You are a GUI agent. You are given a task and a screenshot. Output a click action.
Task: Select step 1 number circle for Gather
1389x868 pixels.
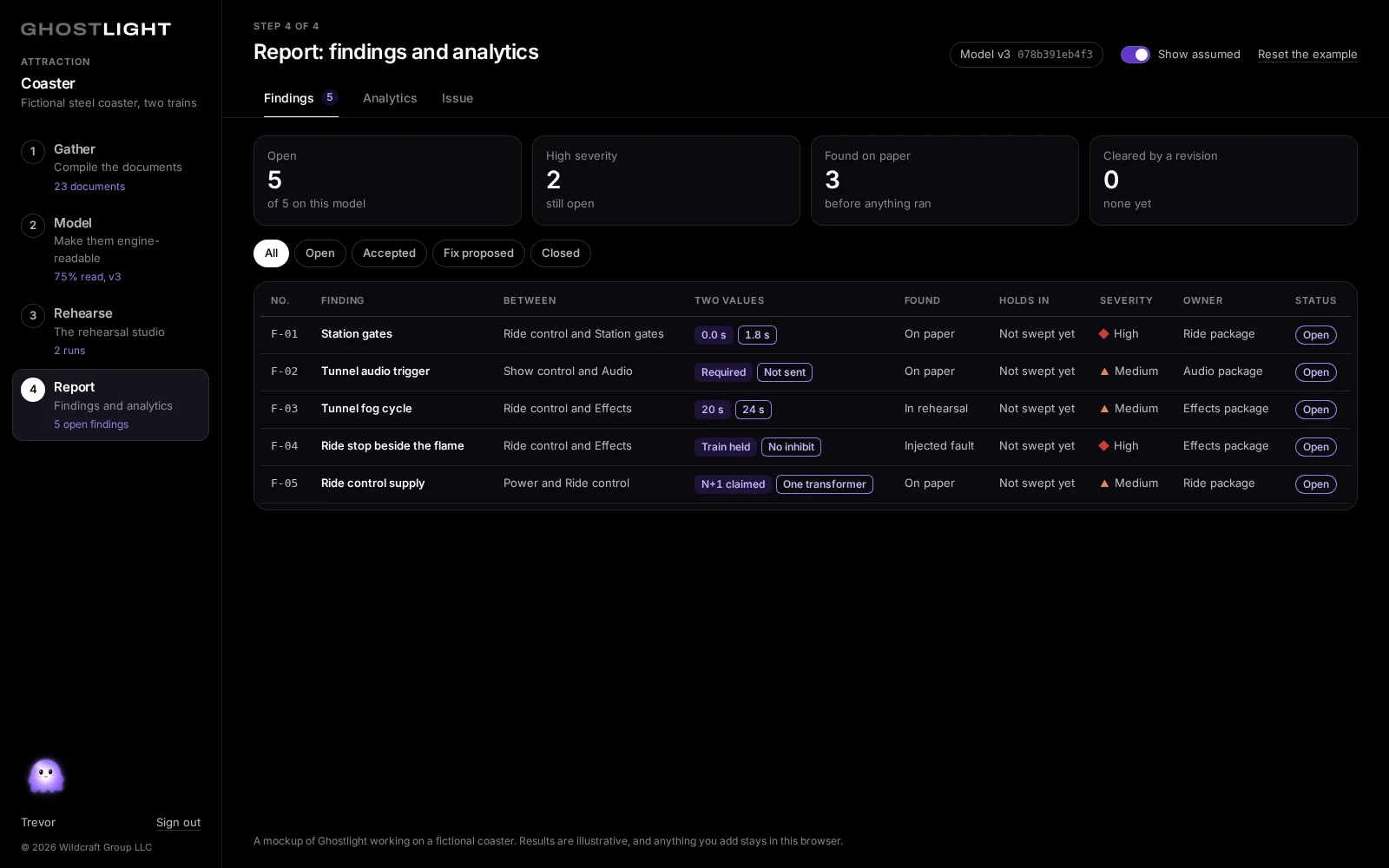(33, 152)
